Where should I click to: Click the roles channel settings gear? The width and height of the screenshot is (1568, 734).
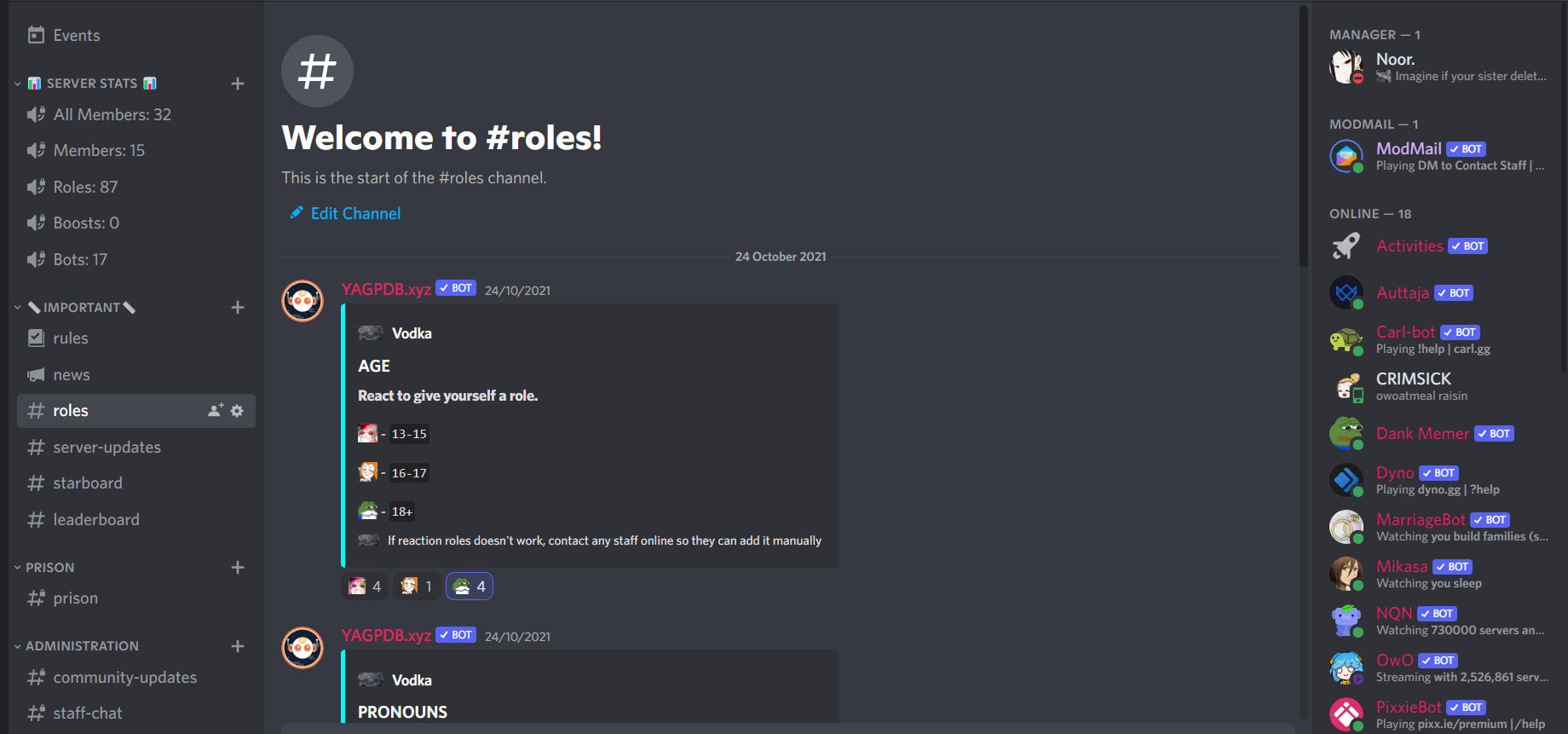pos(237,411)
